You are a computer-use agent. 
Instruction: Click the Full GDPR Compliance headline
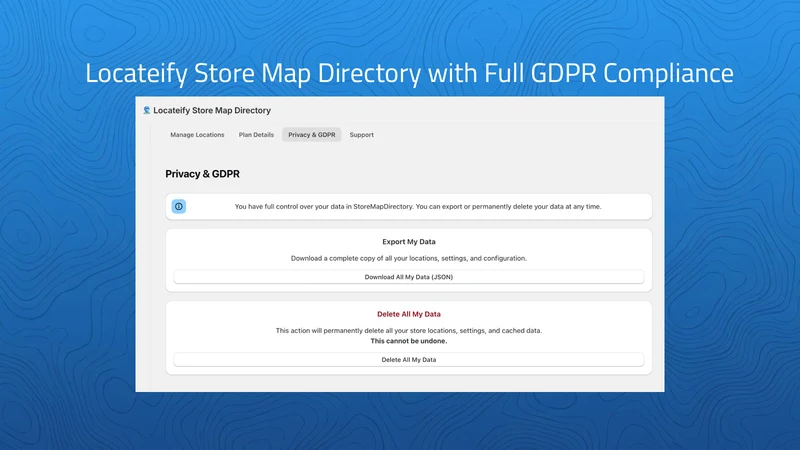[x=409, y=72]
